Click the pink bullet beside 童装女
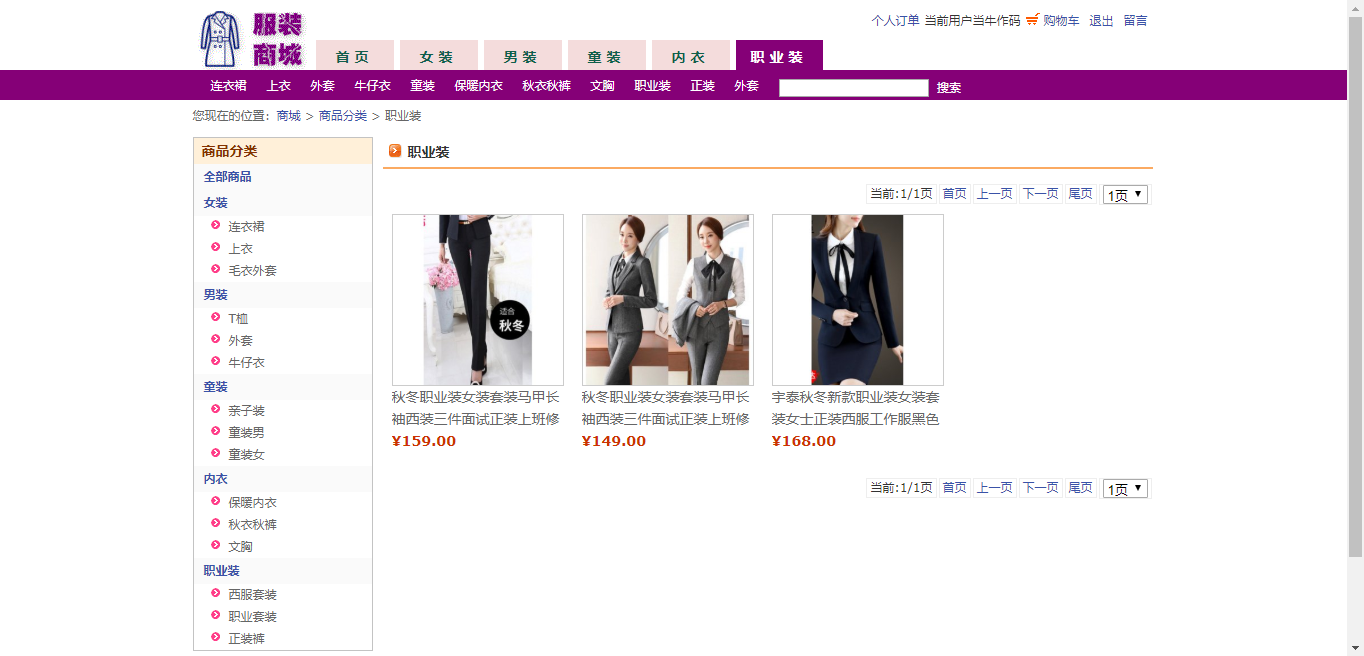1364x656 pixels. [216, 453]
